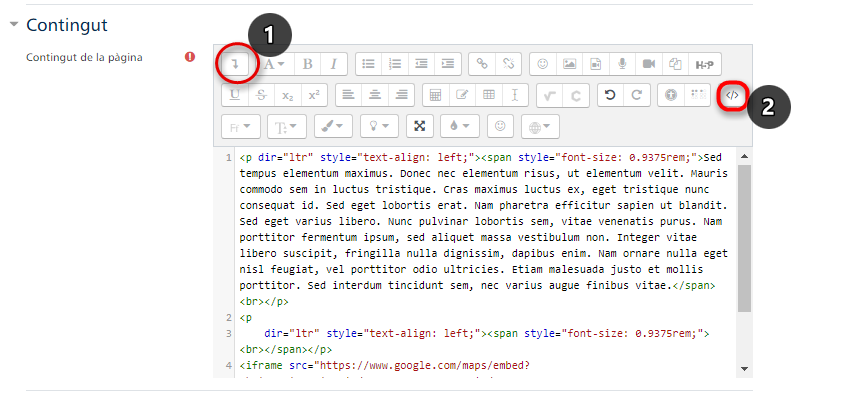
Task: Apply italic formatting
Action: tap(334, 63)
